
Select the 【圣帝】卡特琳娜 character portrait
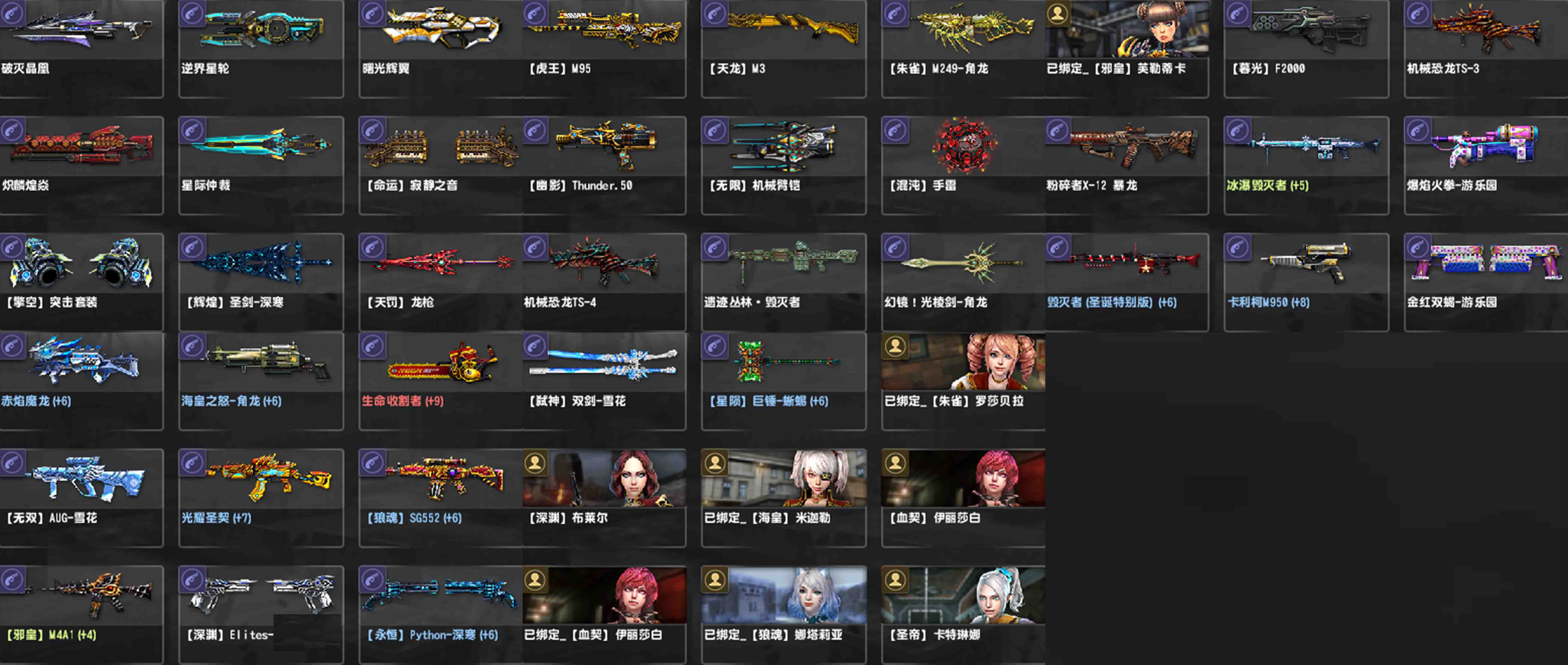964,595
